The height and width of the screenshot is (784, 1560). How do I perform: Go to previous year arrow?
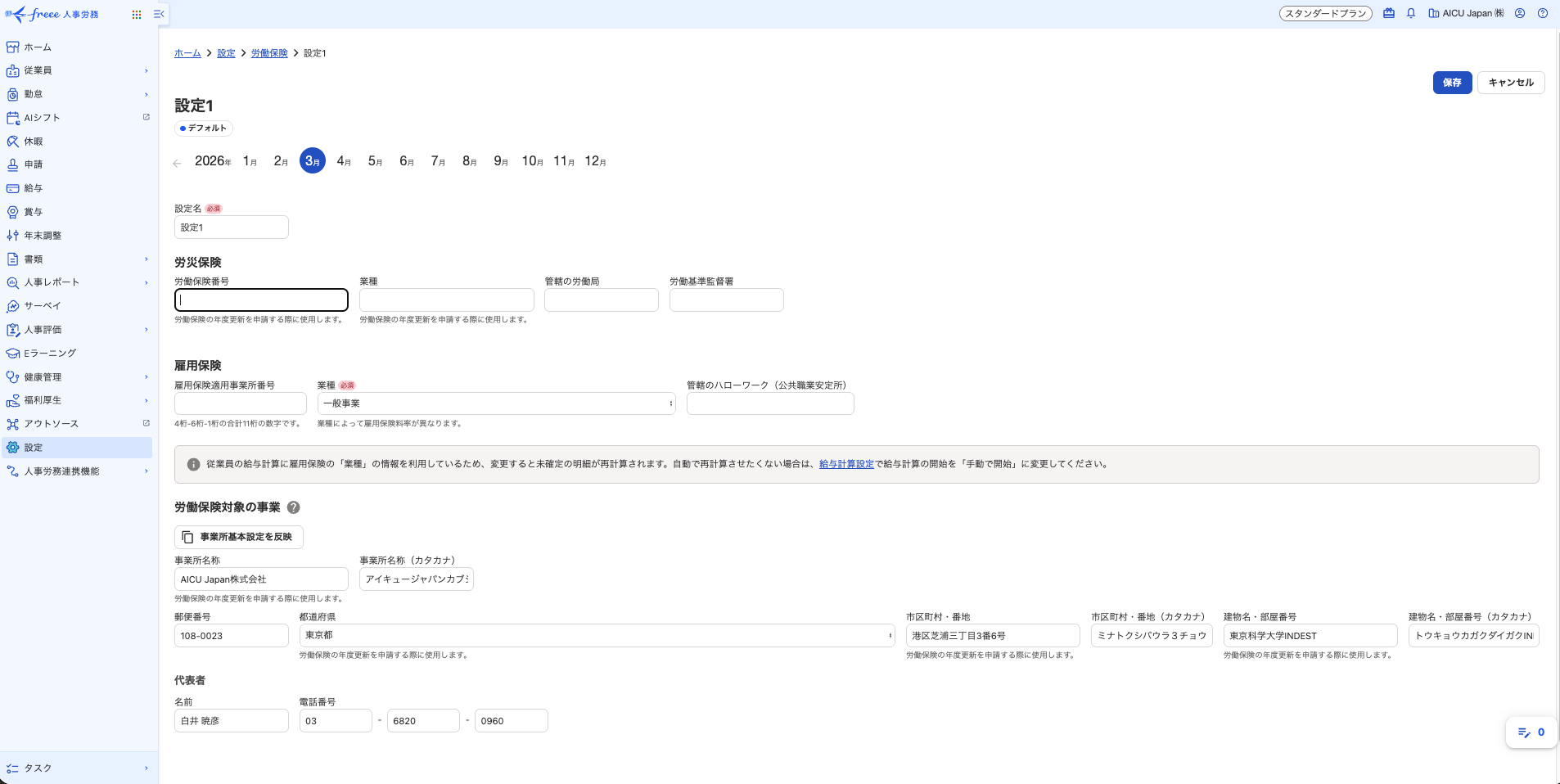coord(178,163)
